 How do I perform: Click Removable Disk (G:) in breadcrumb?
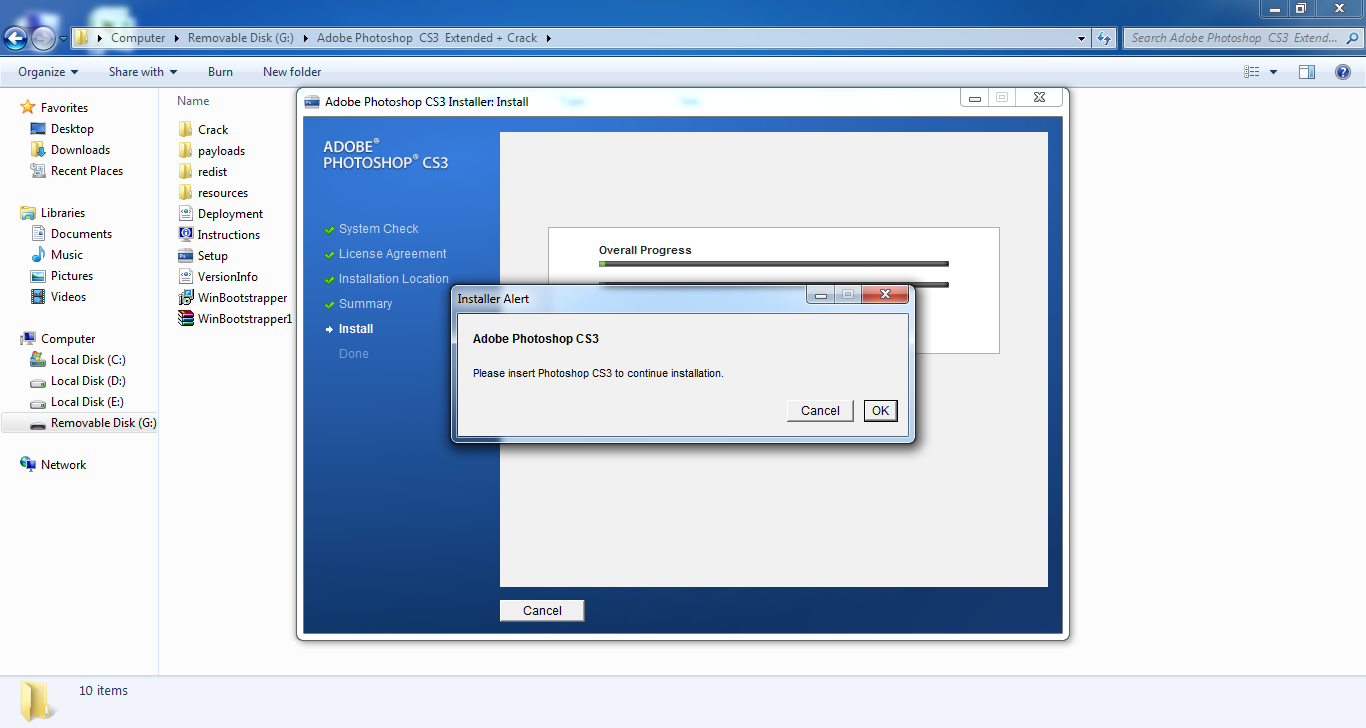tap(241, 38)
